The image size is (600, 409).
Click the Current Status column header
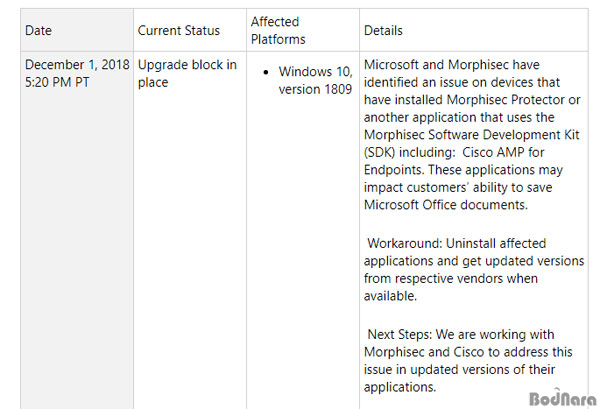179,30
